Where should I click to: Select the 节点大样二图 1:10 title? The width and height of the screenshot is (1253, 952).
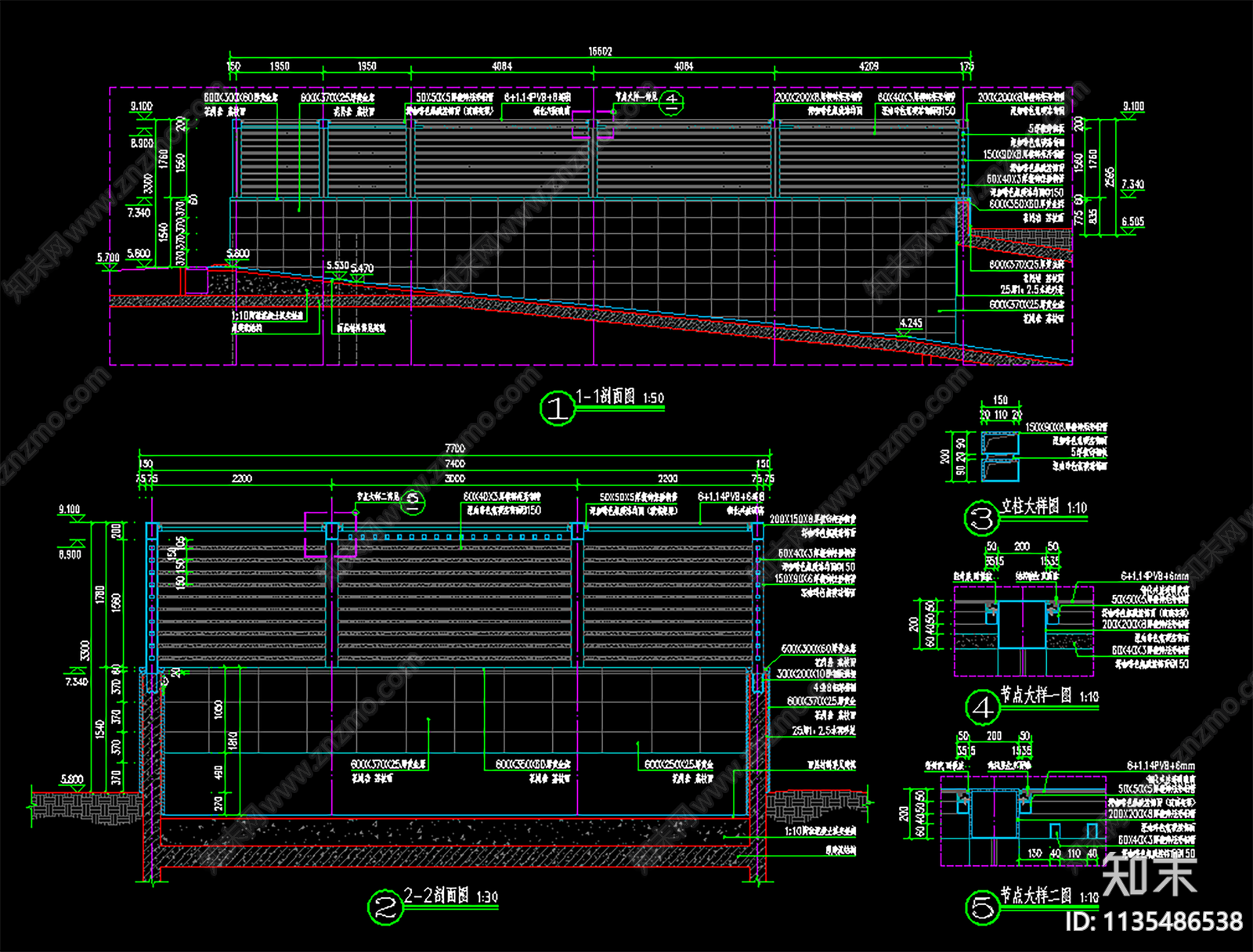point(1049,895)
